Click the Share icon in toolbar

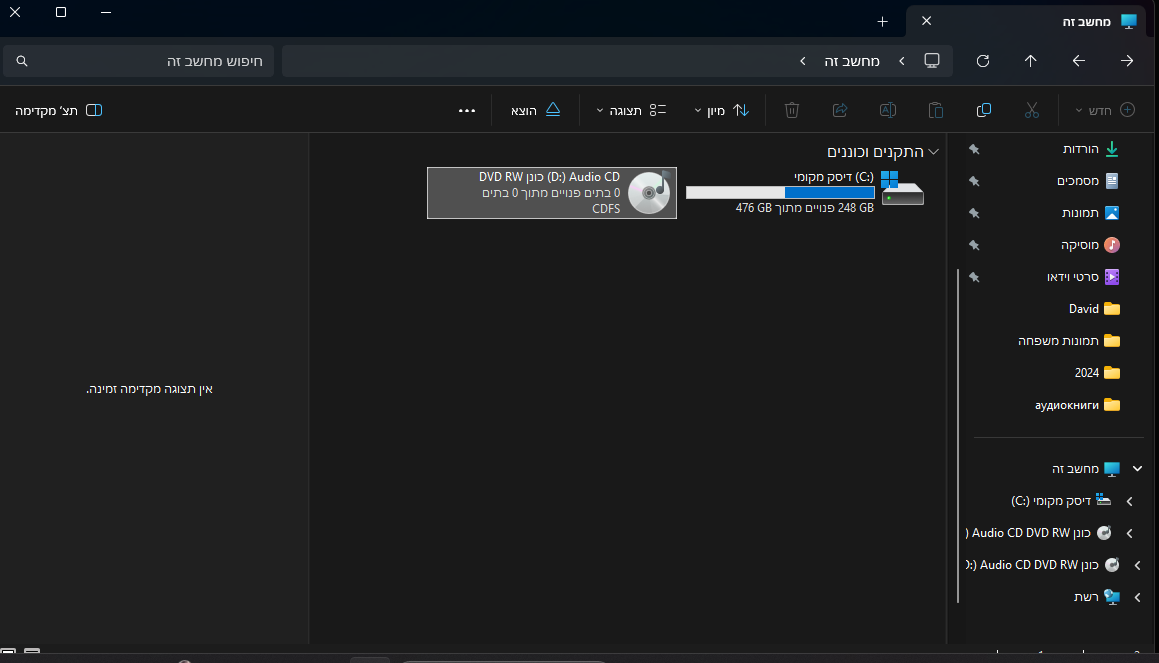click(x=840, y=110)
